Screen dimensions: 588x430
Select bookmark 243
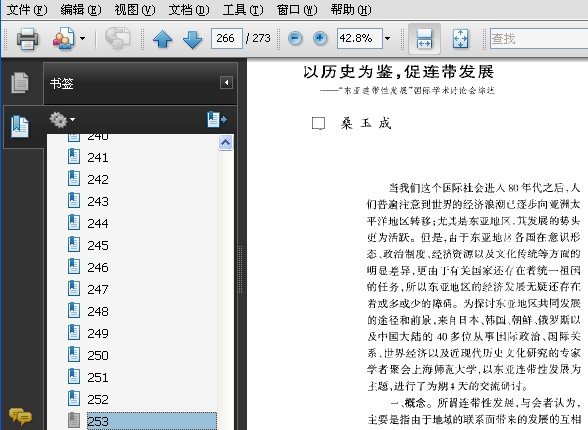tap(98, 201)
